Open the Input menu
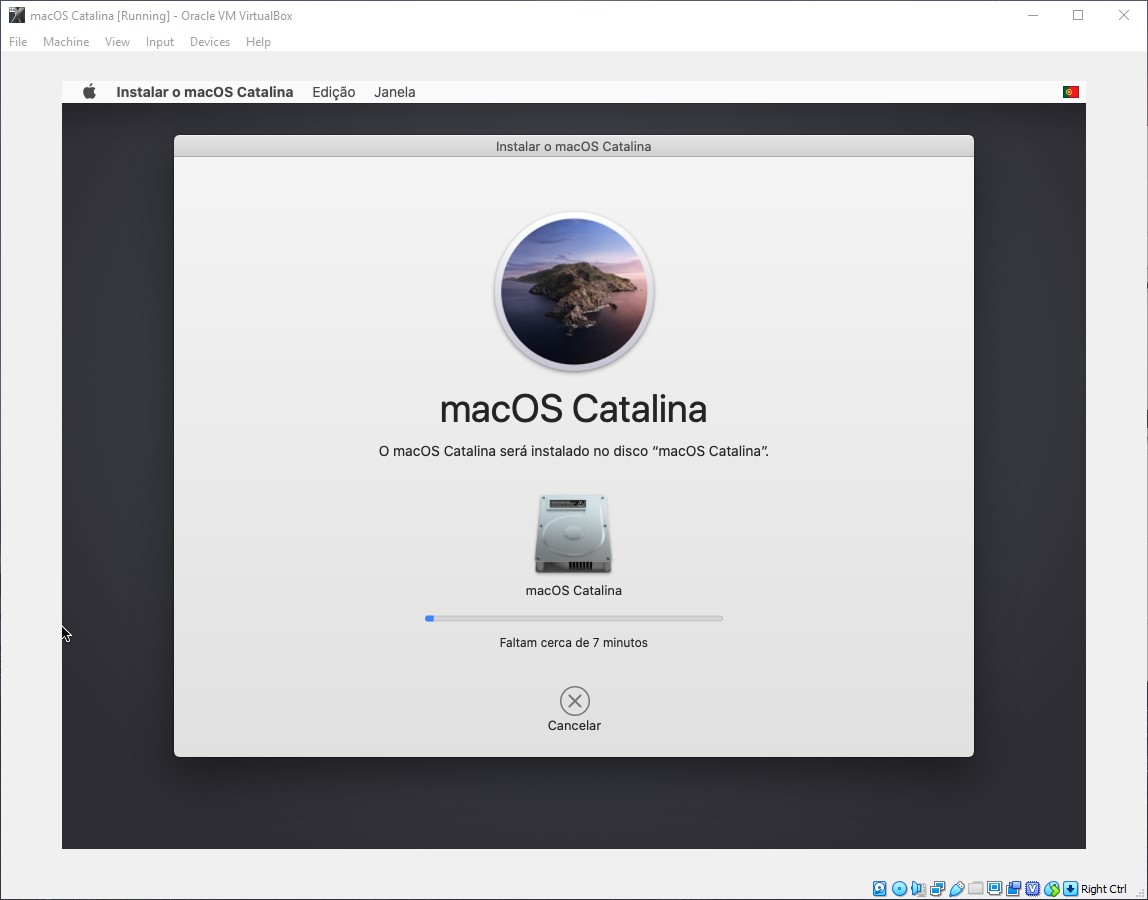This screenshot has height=900, width=1148. (160, 42)
